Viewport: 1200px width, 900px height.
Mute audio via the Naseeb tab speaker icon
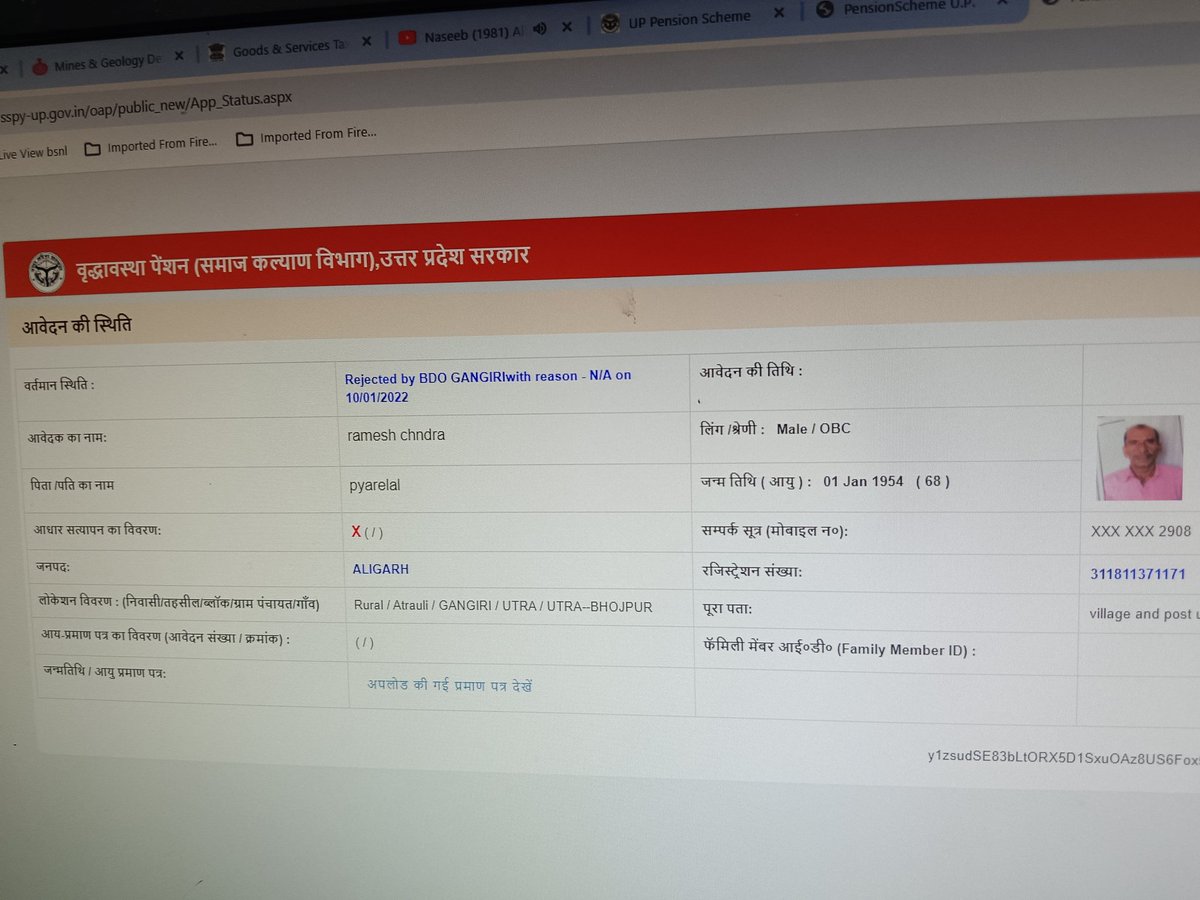540,29
